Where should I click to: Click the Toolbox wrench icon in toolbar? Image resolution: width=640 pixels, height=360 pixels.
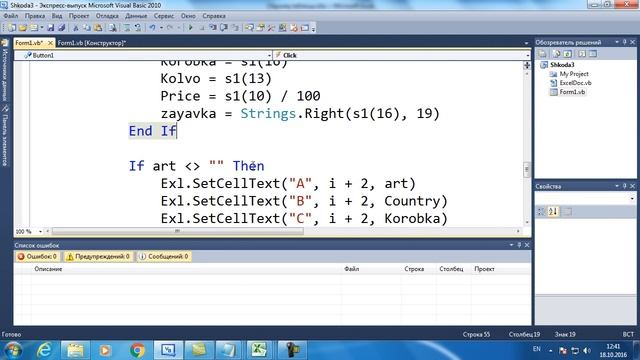coord(271,28)
